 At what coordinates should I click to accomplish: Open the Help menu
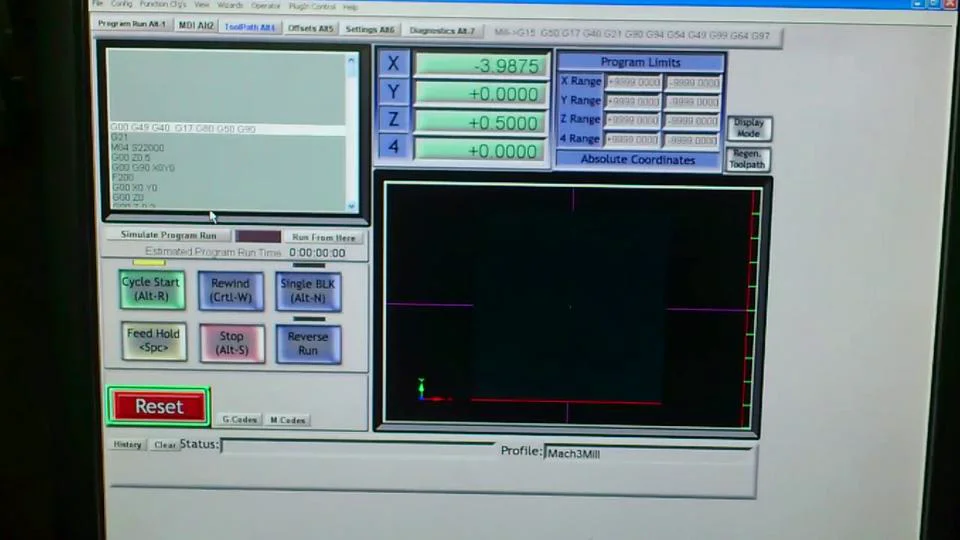[x=350, y=7]
